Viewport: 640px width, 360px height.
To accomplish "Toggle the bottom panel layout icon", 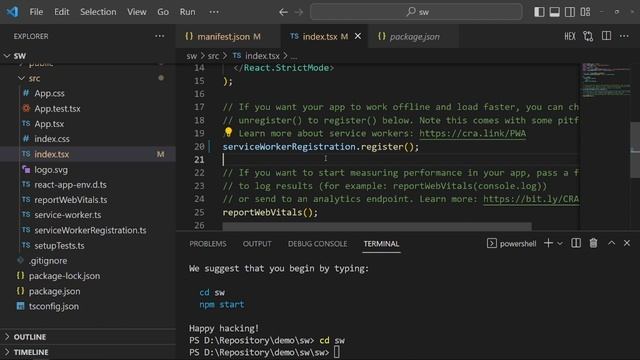I will 554,12.
